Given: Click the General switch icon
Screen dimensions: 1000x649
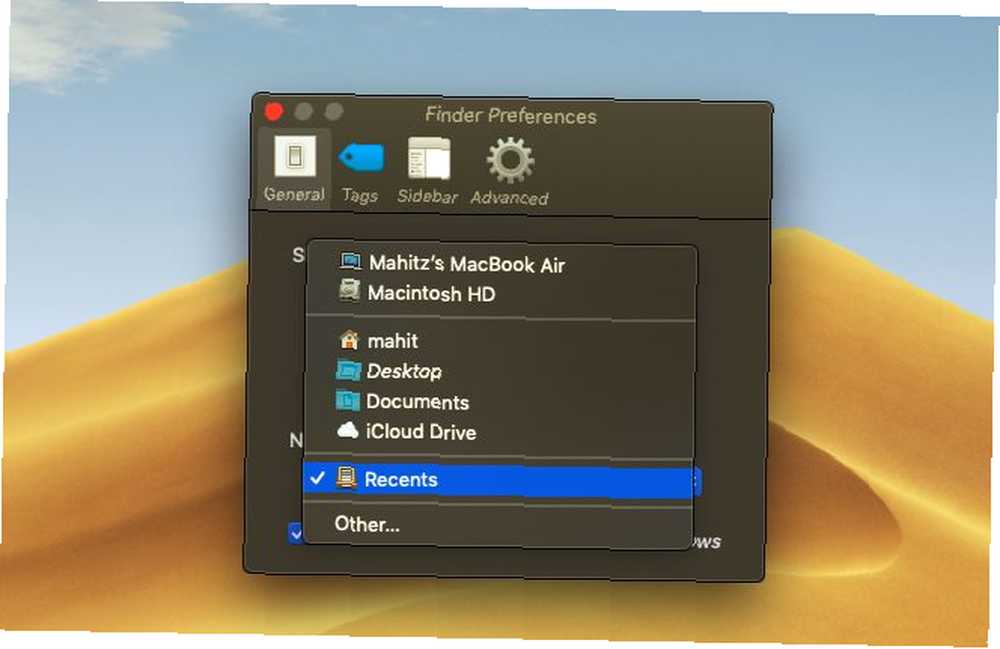Looking at the screenshot, I should (x=295, y=156).
